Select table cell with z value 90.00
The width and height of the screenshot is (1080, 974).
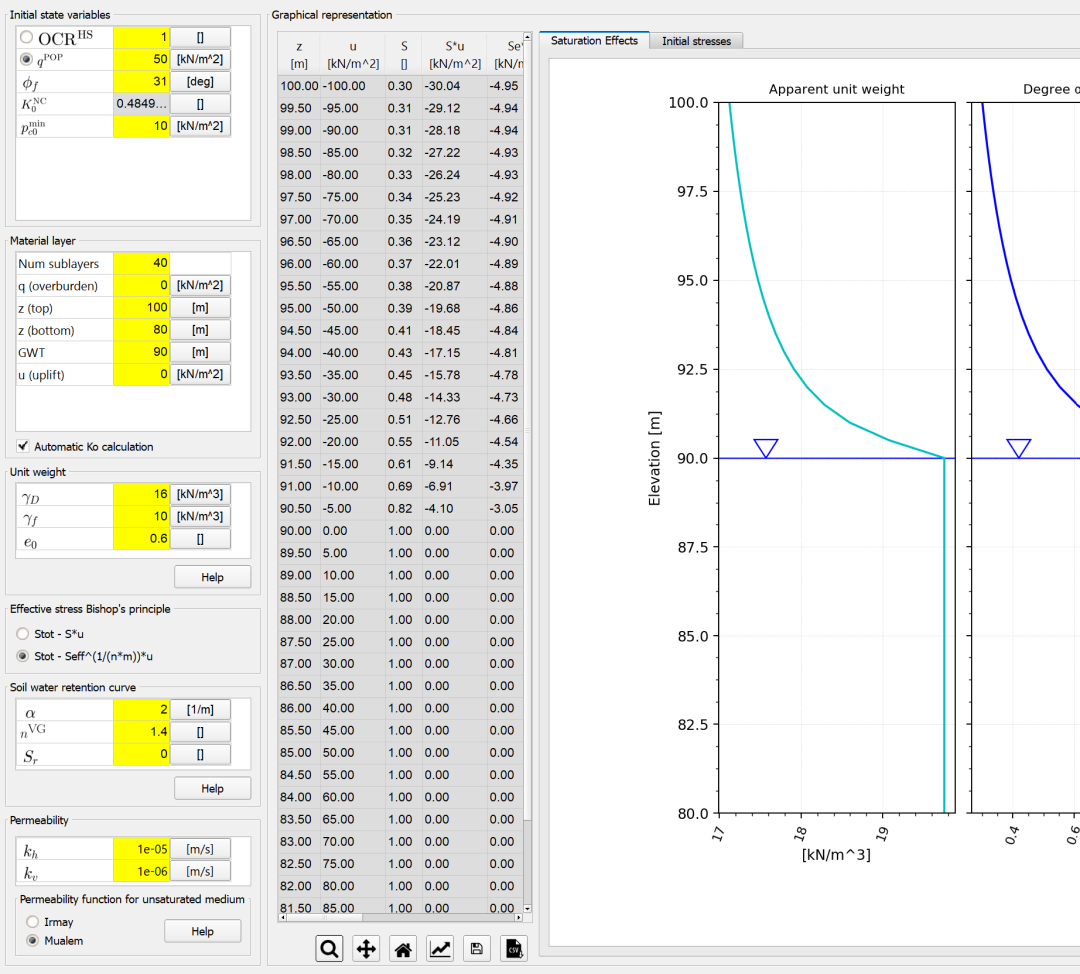point(299,530)
